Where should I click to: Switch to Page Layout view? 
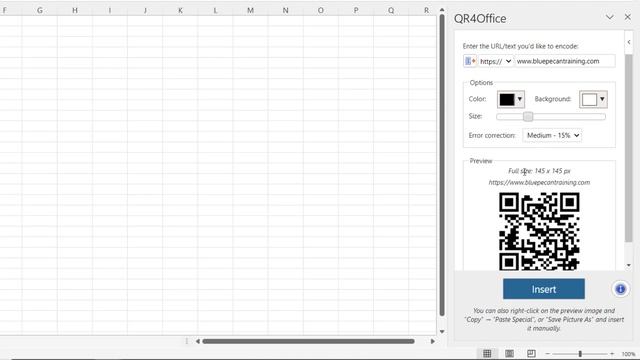click(509, 353)
